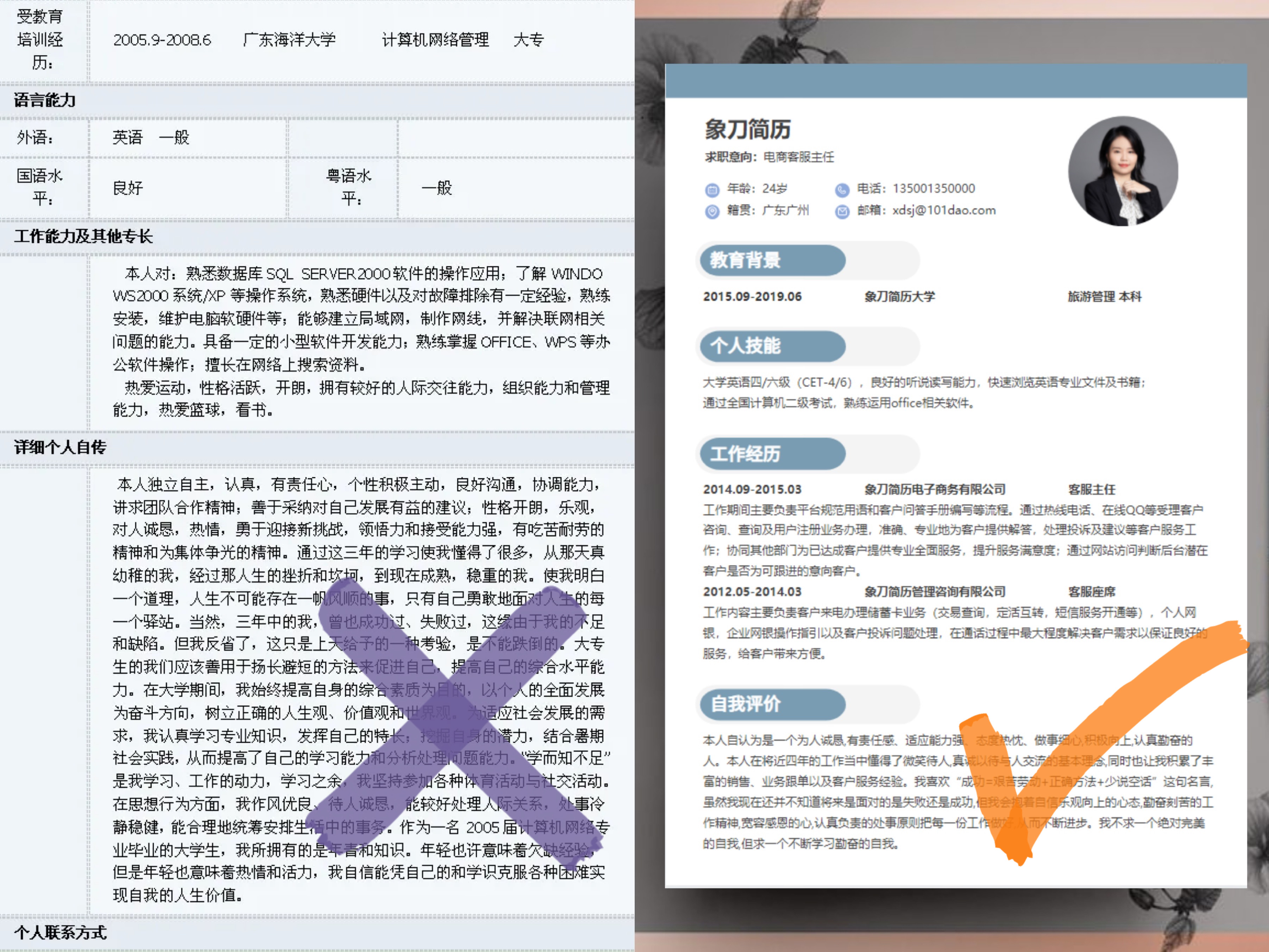Click the 英语 一般 cell
The width and height of the screenshot is (1269, 952).
click(x=188, y=138)
